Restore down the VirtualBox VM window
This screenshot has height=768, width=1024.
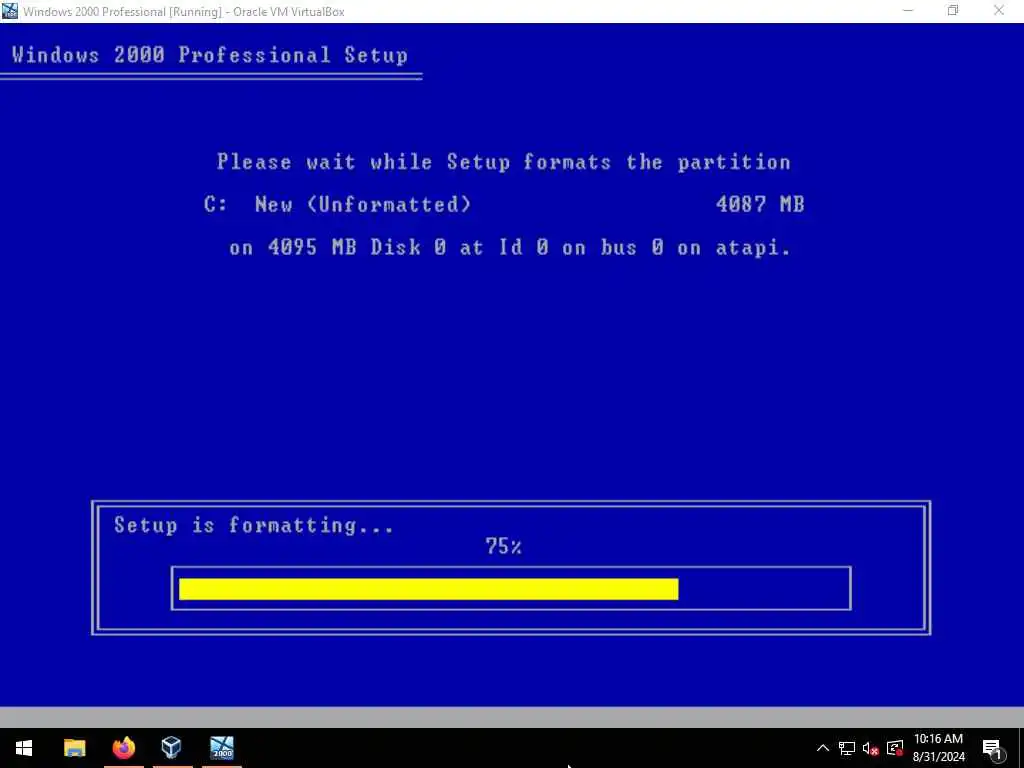[x=953, y=11]
